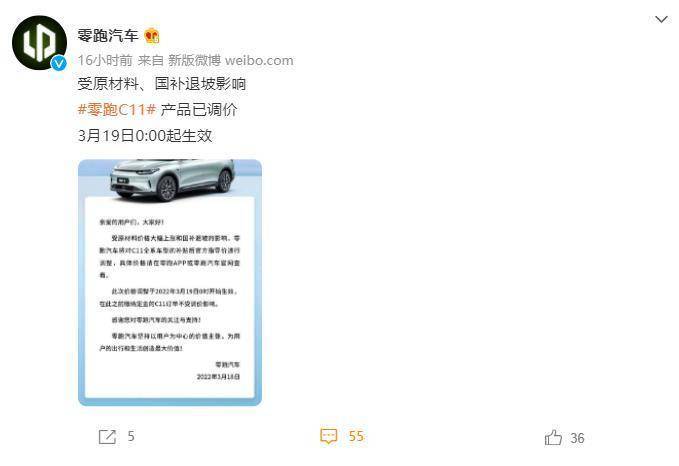Viewport: 679px width, 466px height.
Task: Click the letter text inside announcement image
Action: [169, 299]
